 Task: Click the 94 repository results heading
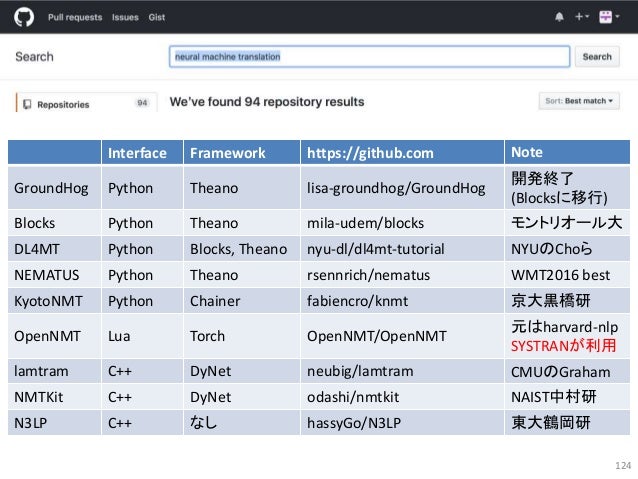click(x=267, y=102)
